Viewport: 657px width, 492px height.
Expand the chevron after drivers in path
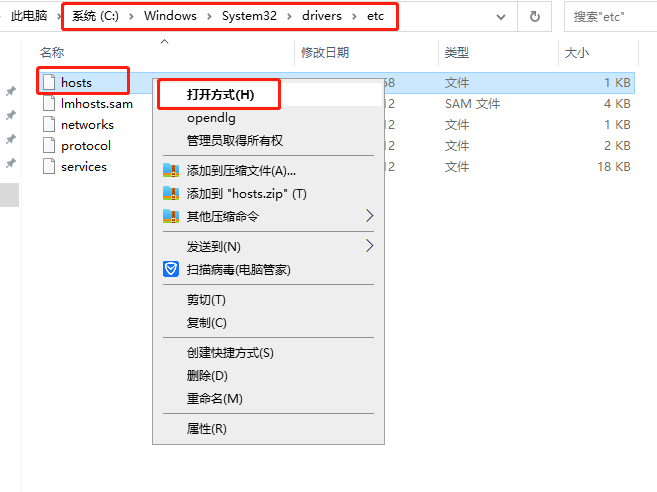(354, 16)
